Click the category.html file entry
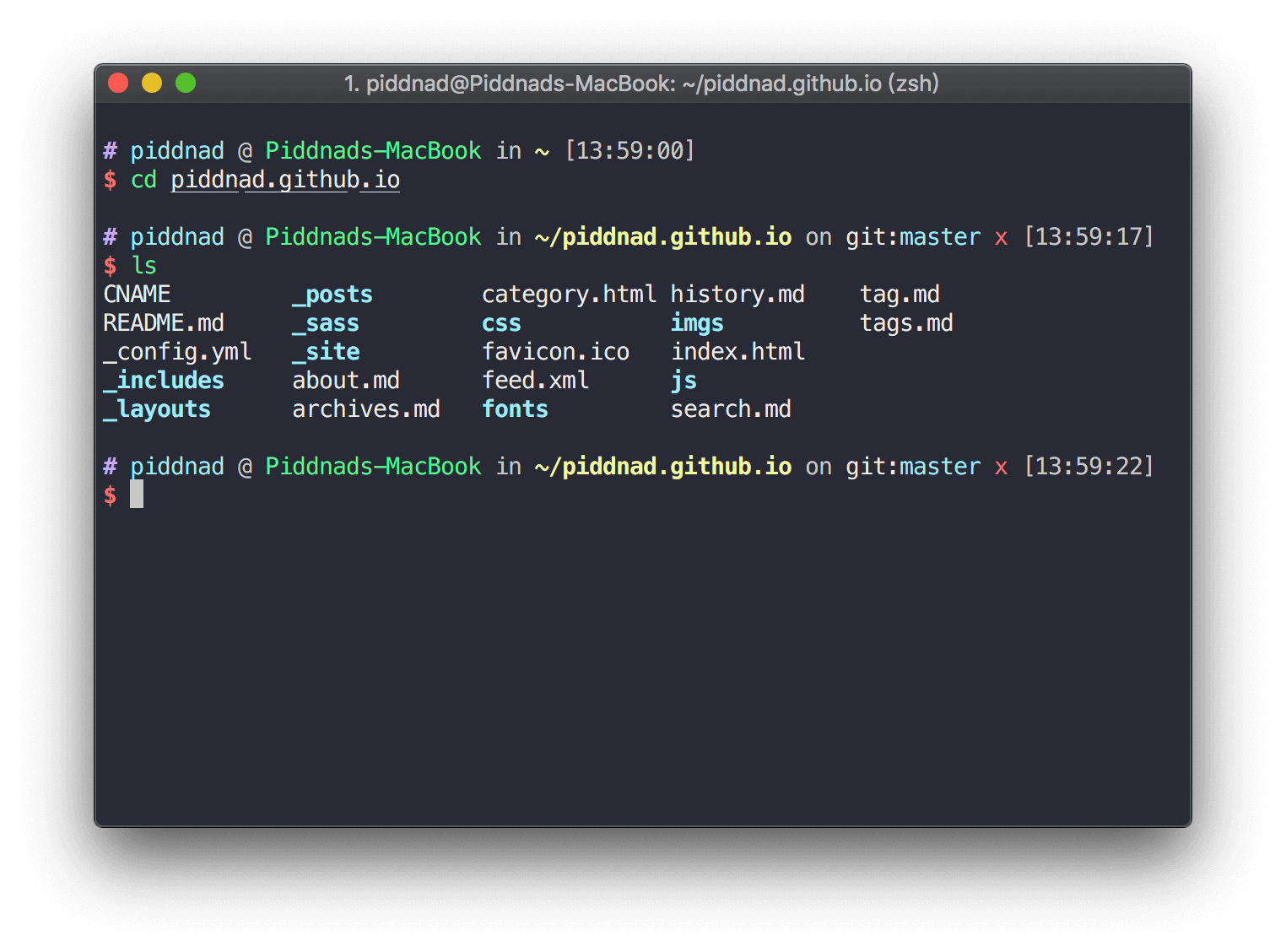Screen dimensions: 1286x952 coord(569,295)
